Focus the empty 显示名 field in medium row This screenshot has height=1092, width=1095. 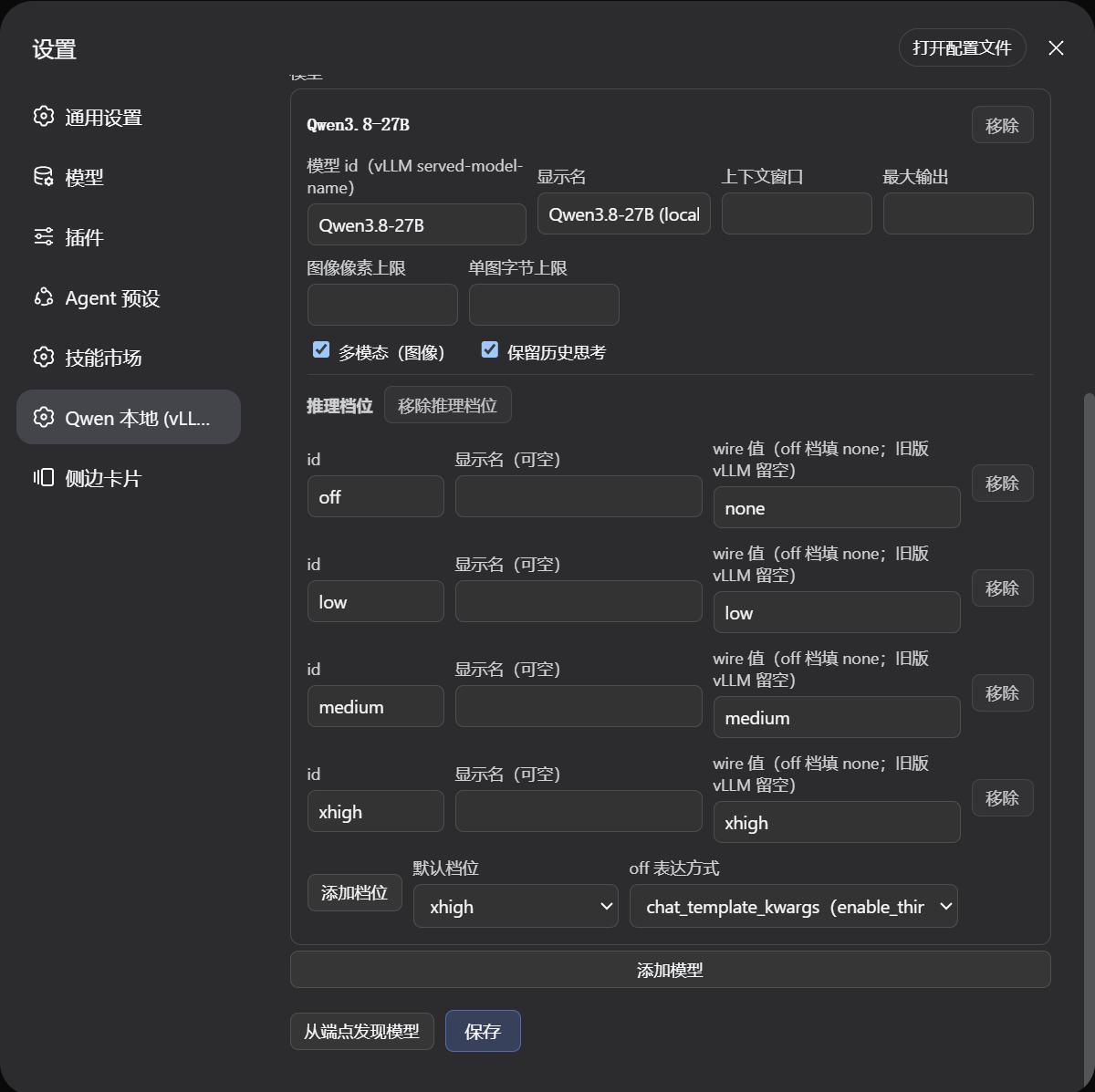[579, 706]
